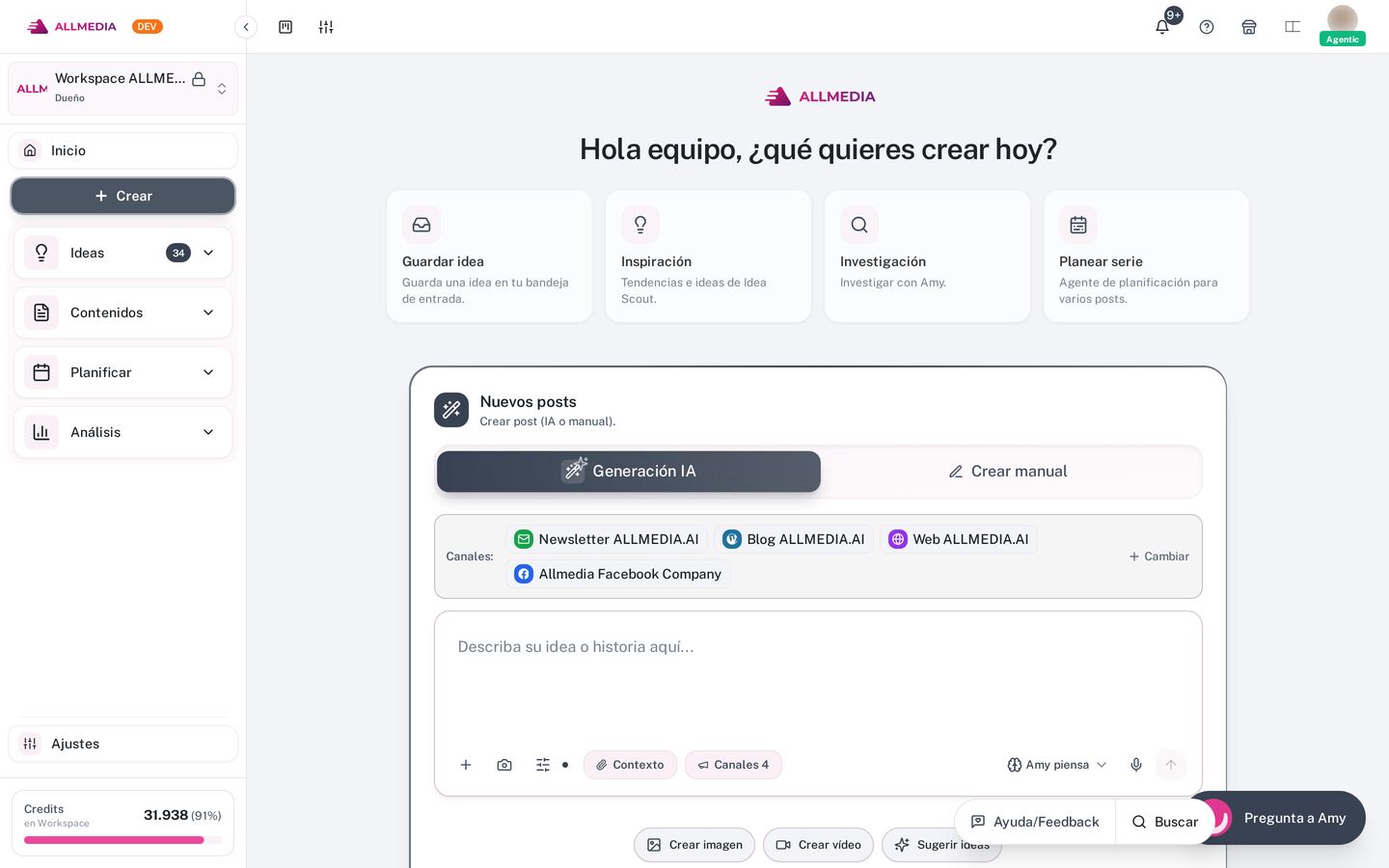
Task: Click the ALLMEDIA logo in sidebar
Action: pyautogui.click(x=72, y=27)
